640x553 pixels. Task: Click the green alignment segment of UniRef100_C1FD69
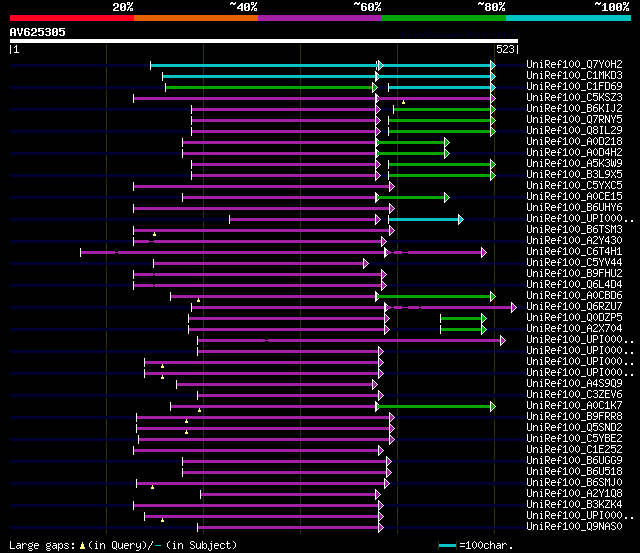(270, 87)
